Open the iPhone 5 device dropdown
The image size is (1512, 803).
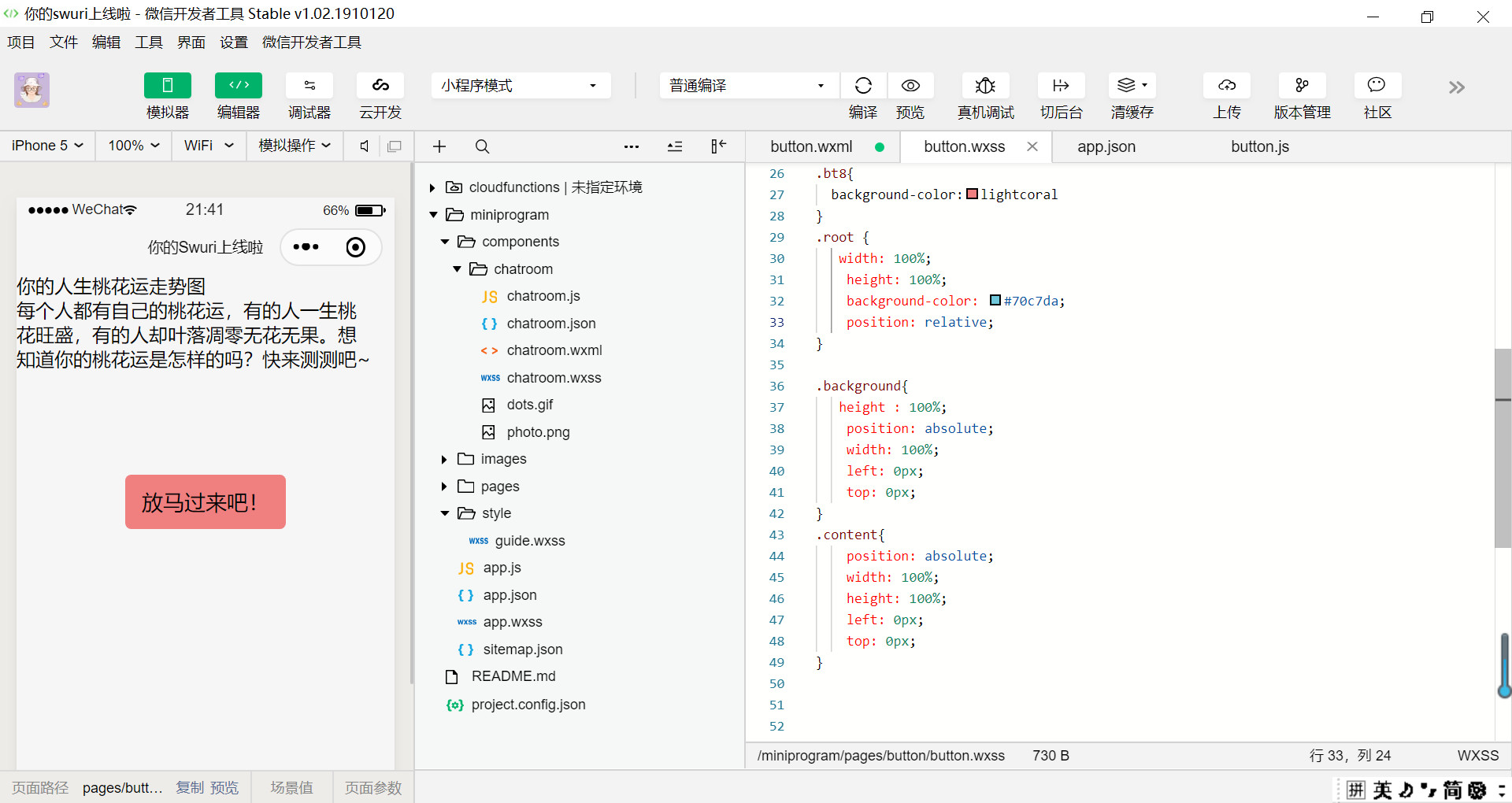pos(47,146)
